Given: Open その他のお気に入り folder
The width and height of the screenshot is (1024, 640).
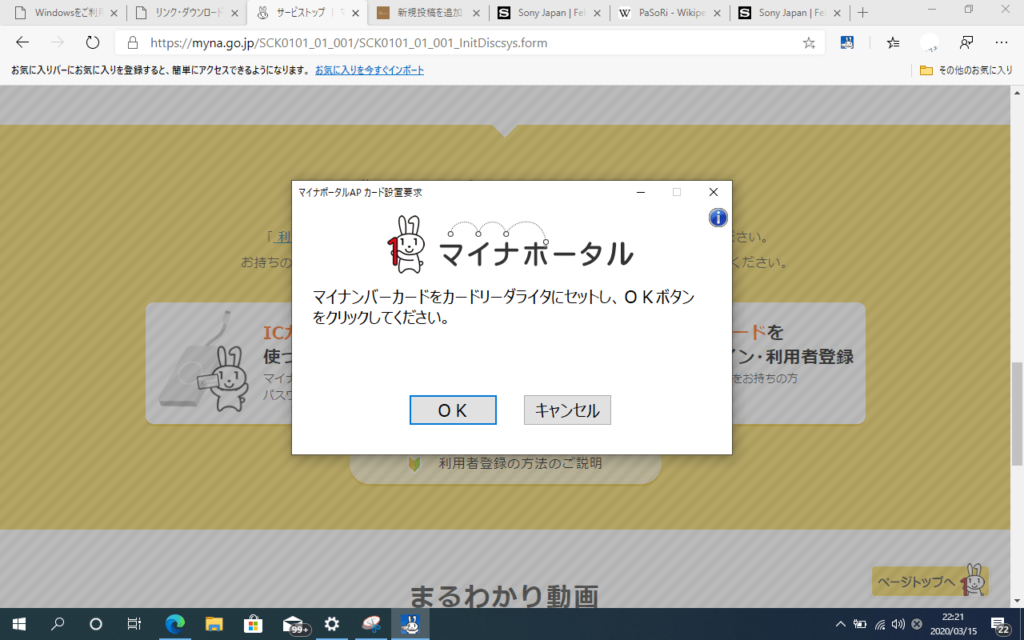Looking at the screenshot, I should point(966,70).
